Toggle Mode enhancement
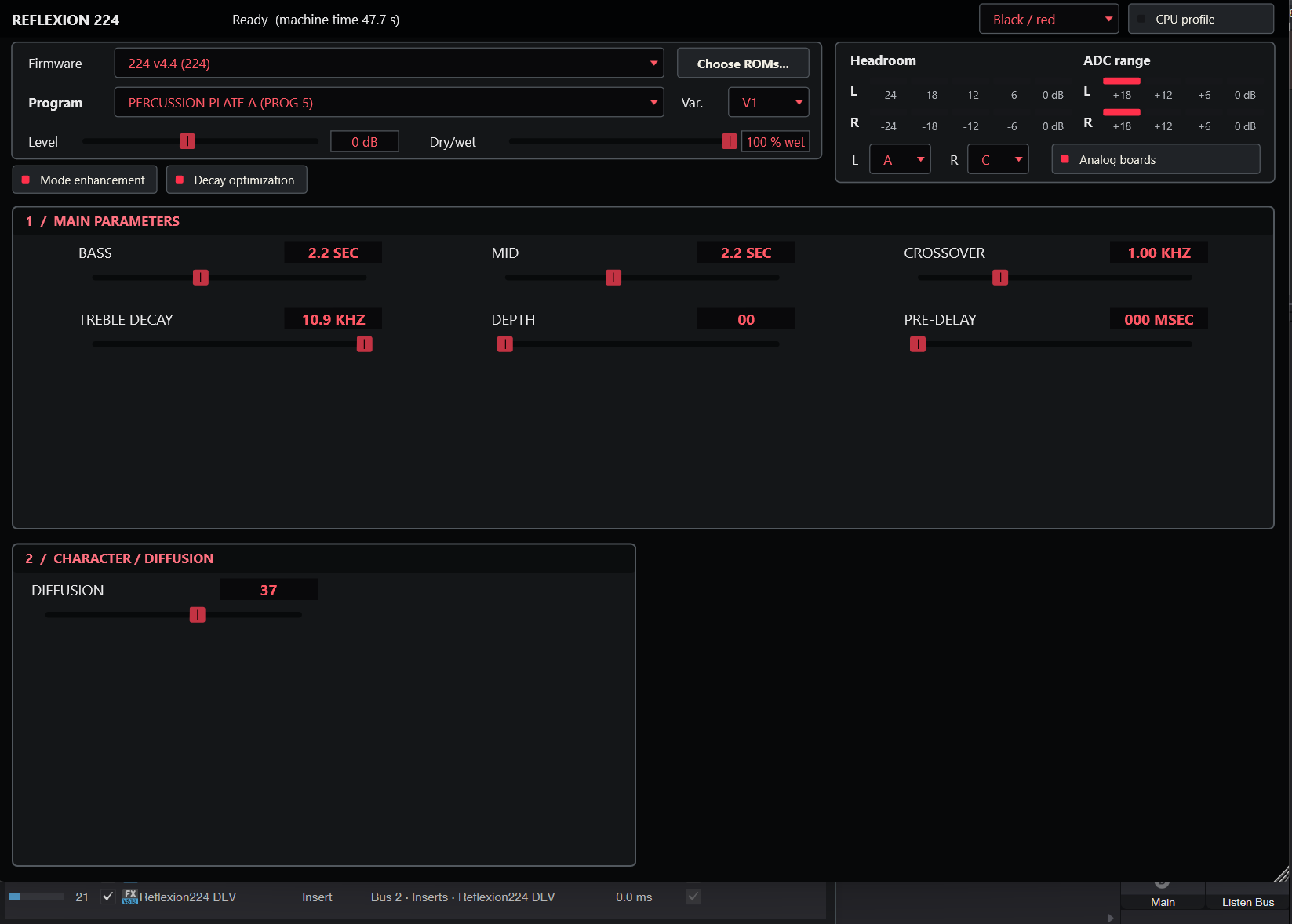 85,180
